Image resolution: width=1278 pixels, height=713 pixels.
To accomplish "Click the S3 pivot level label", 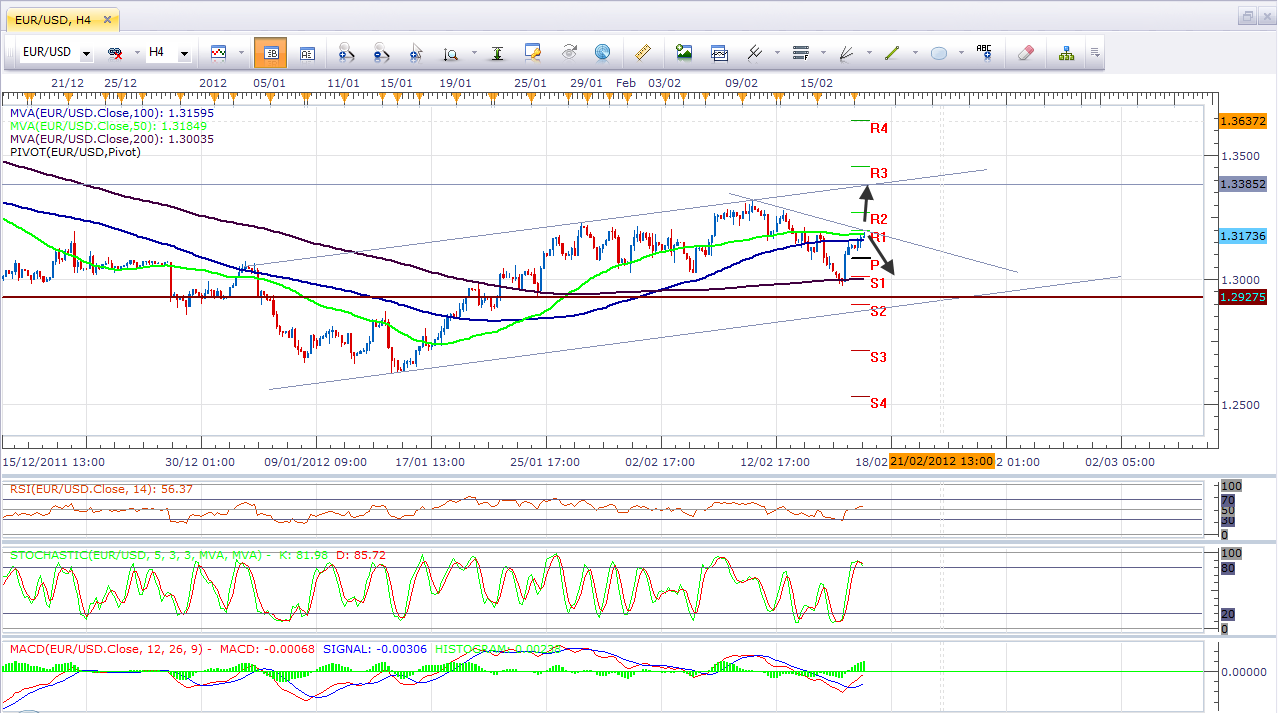I will tap(879, 357).
